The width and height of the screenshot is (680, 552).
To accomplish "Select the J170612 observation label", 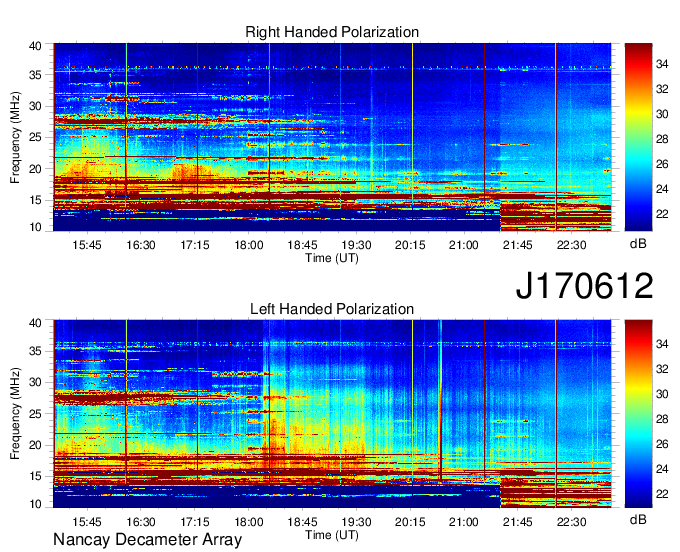I will pos(584,285).
